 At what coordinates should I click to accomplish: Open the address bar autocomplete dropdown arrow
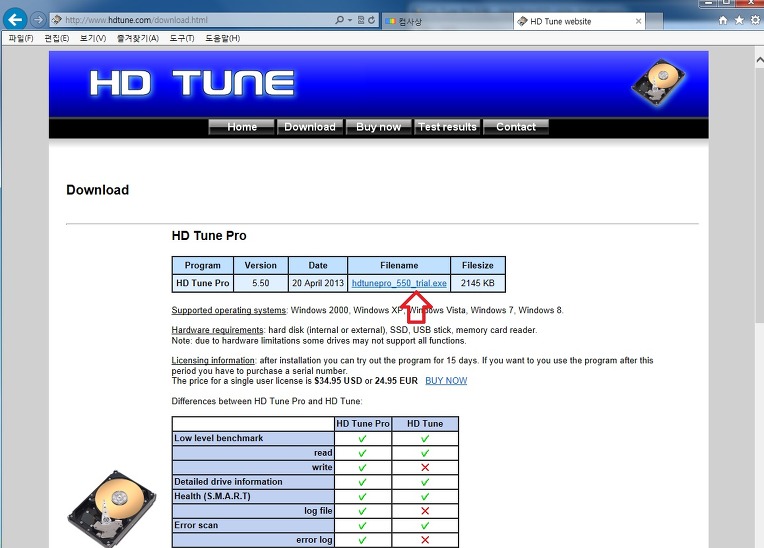350,20
